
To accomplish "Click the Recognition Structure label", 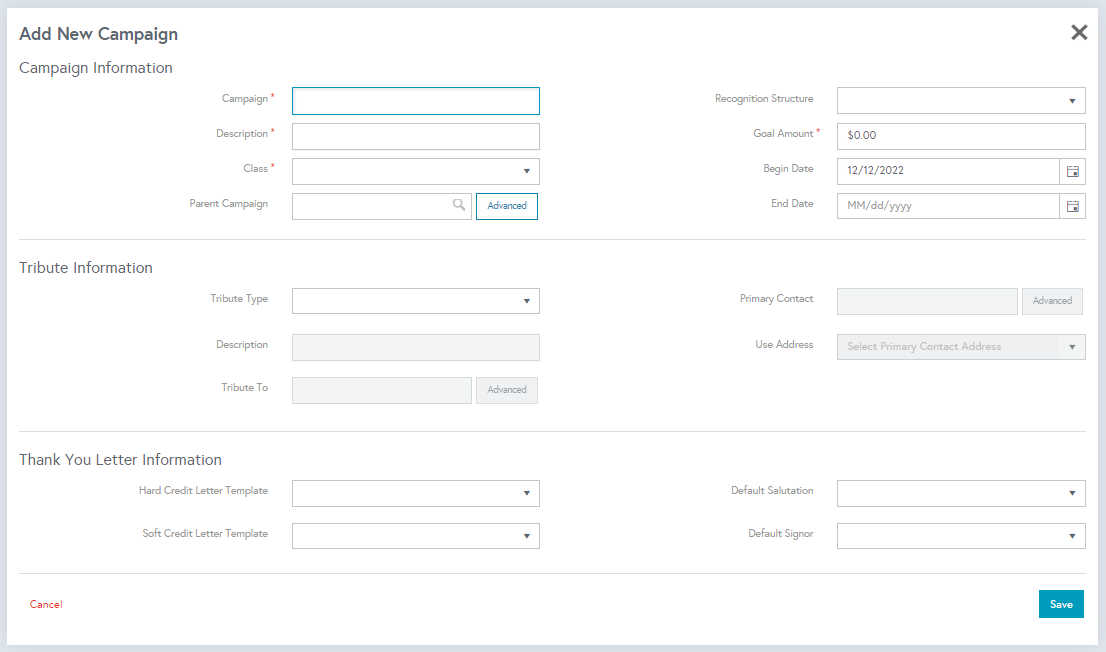I will point(764,99).
